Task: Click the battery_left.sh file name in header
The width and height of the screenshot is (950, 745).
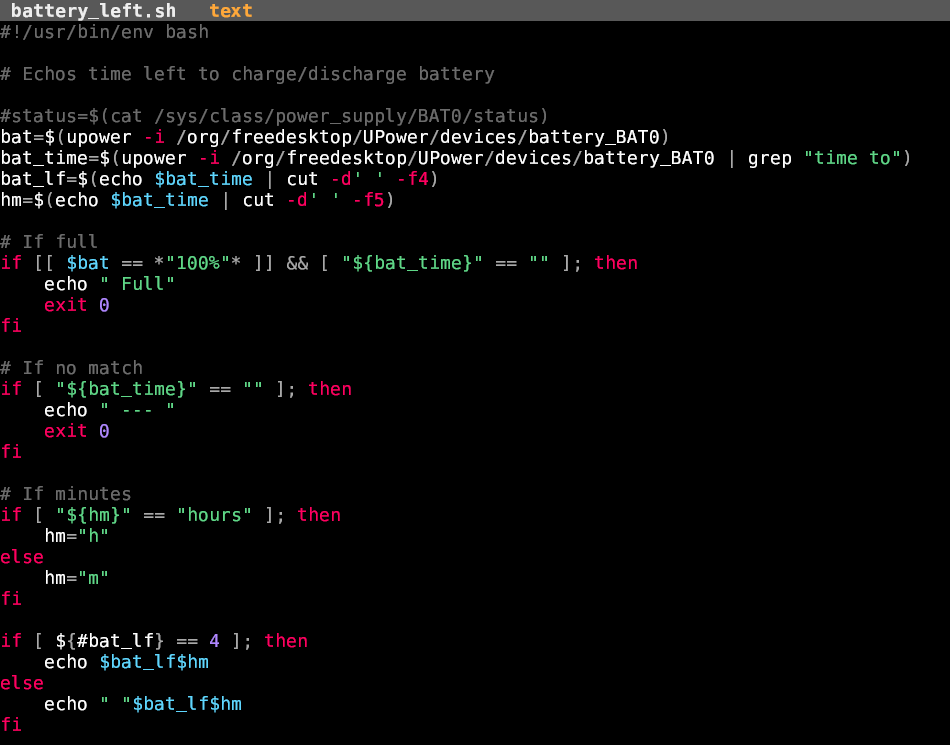Action: click(x=93, y=10)
